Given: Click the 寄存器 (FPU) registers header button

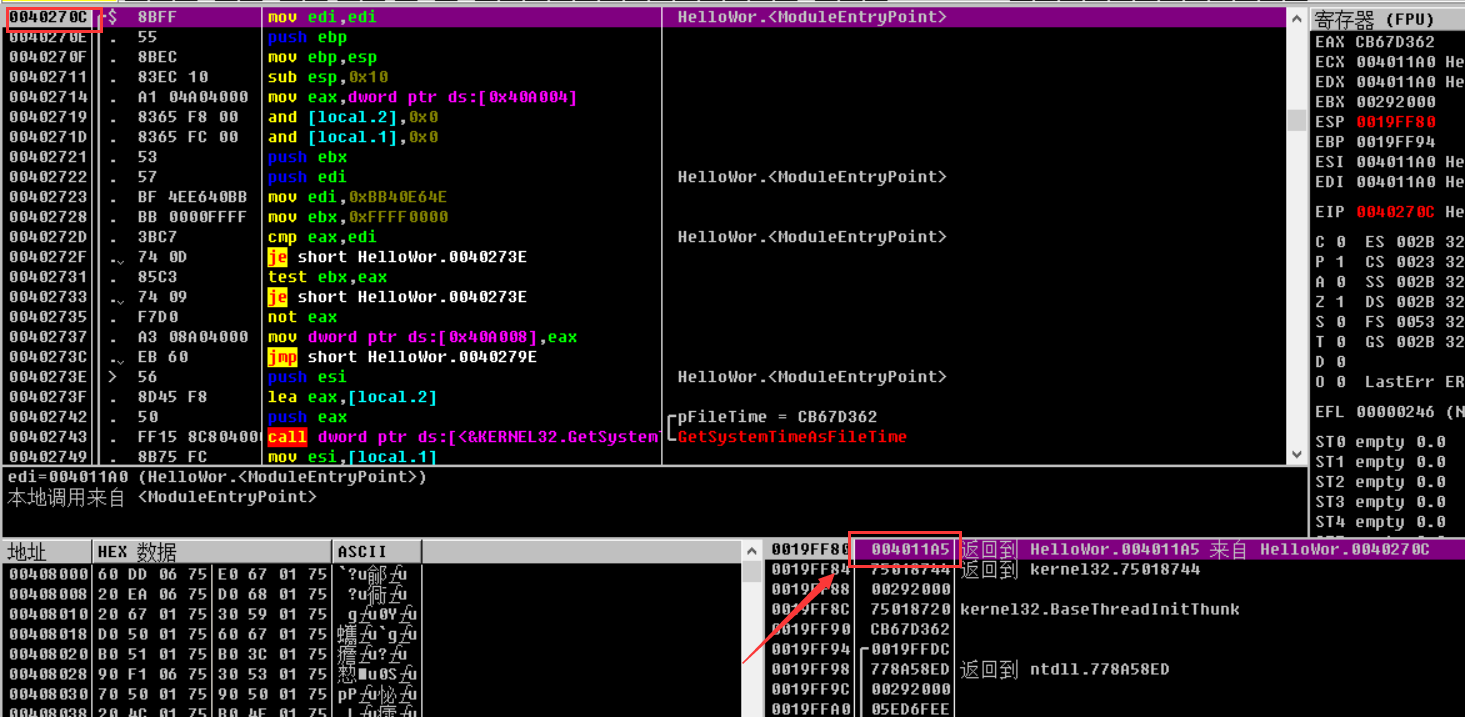Looking at the screenshot, I should click(1387, 19).
